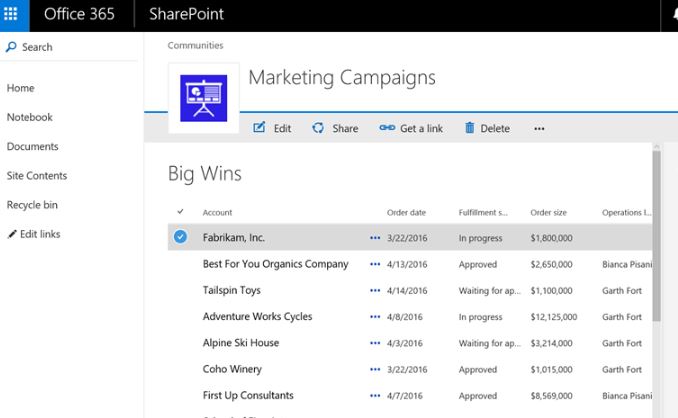The height and width of the screenshot is (418, 678).
Task: Click the Share circular arrow icon
Action: click(x=318, y=128)
